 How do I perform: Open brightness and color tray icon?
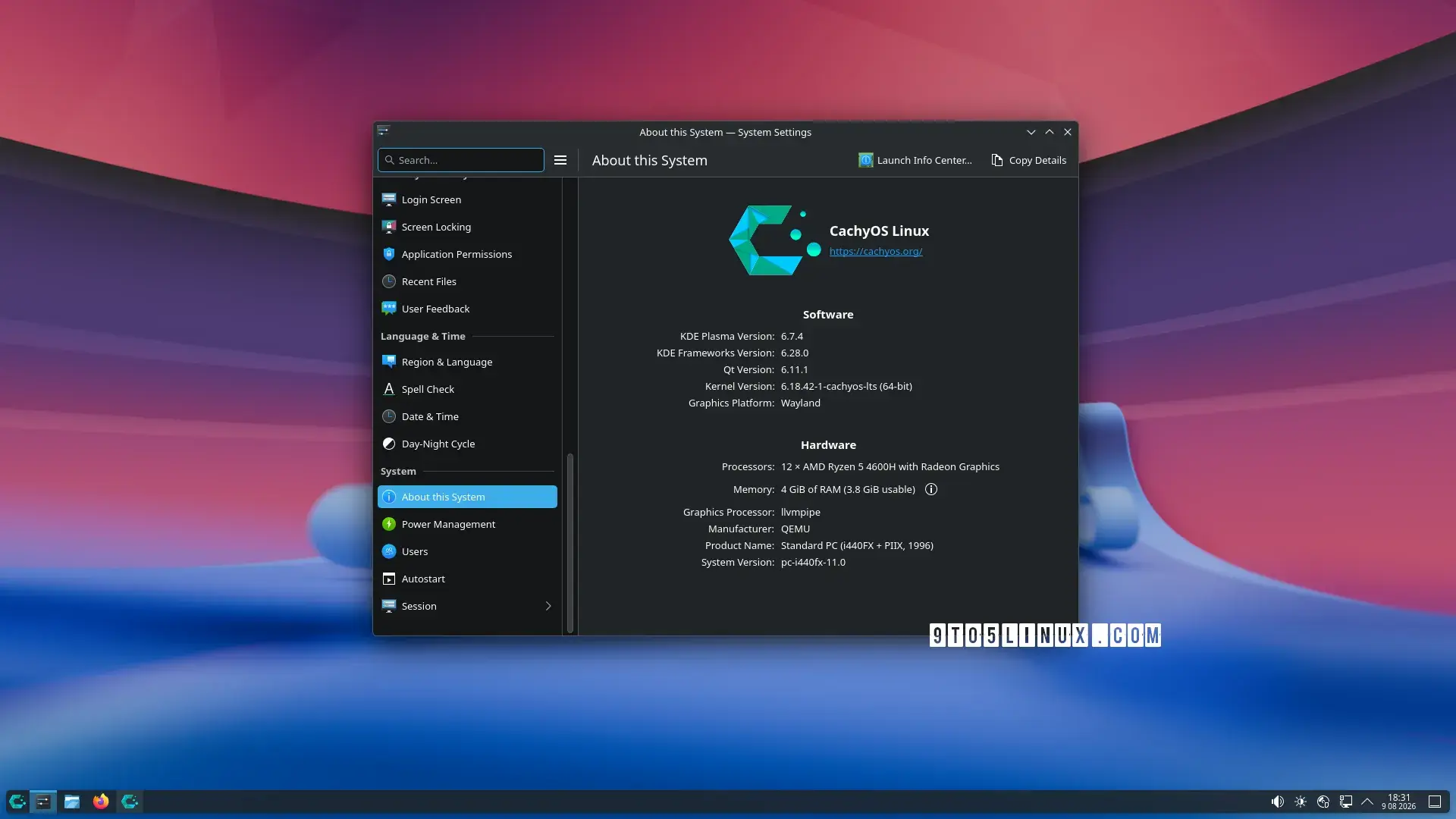tap(1301, 802)
